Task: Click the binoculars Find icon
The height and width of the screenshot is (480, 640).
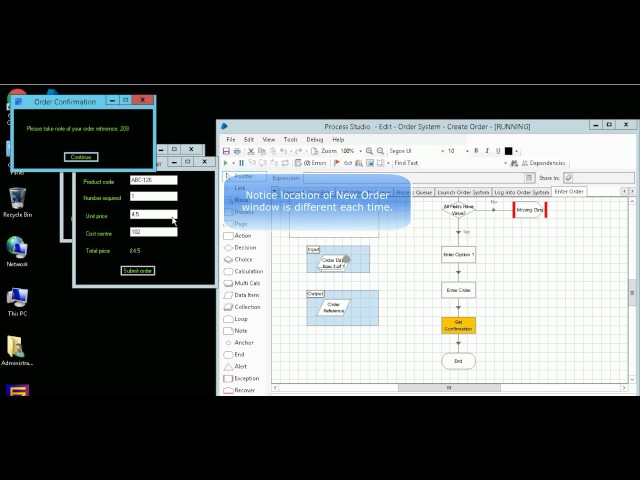Action: click(x=514, y=163)
